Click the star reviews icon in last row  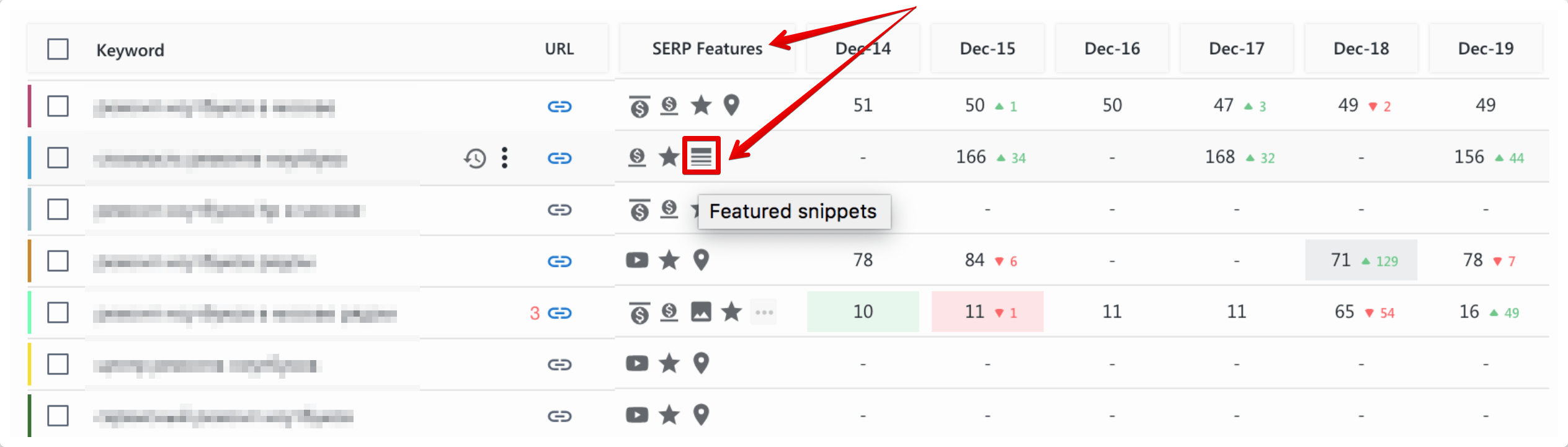tap(669, 414)
